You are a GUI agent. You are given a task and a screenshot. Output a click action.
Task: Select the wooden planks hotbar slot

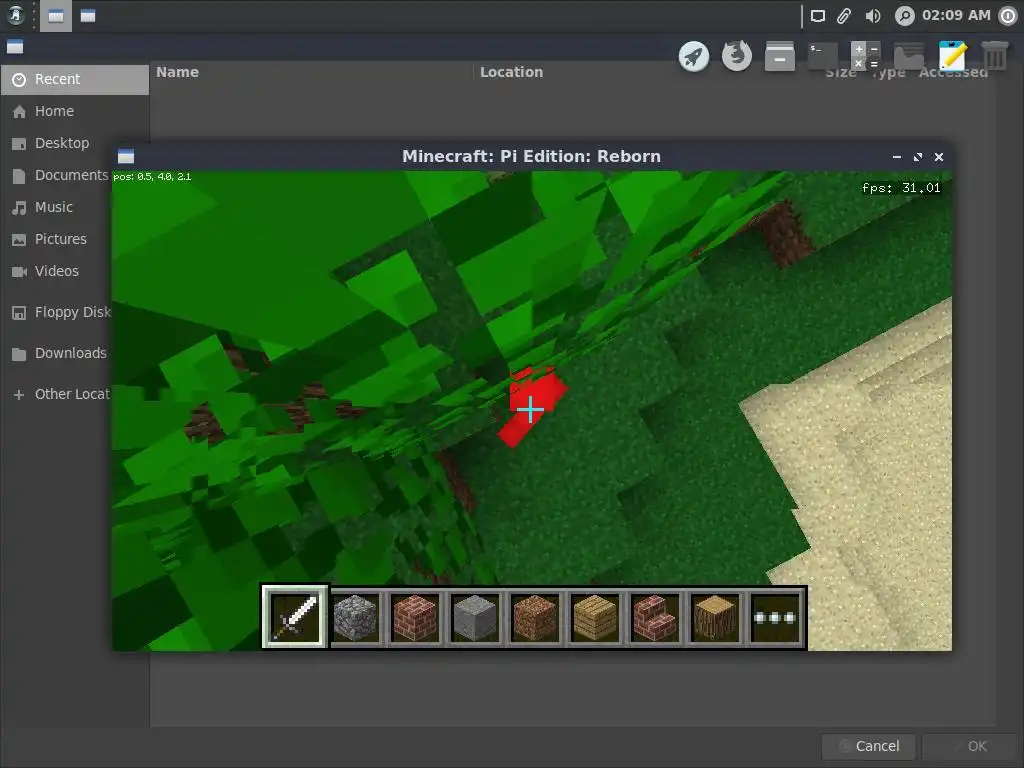(x=596, y=617)
